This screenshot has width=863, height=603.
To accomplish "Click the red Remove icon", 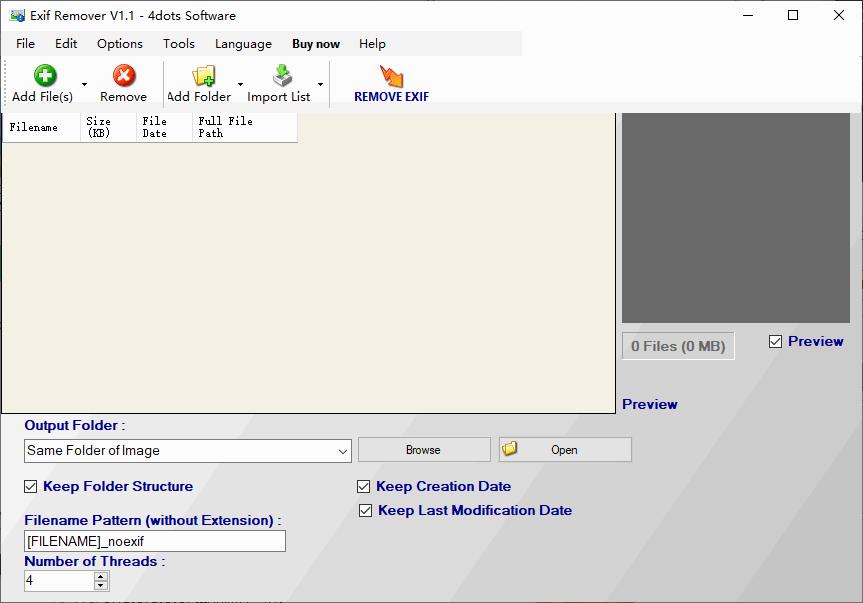I will 124,75.
